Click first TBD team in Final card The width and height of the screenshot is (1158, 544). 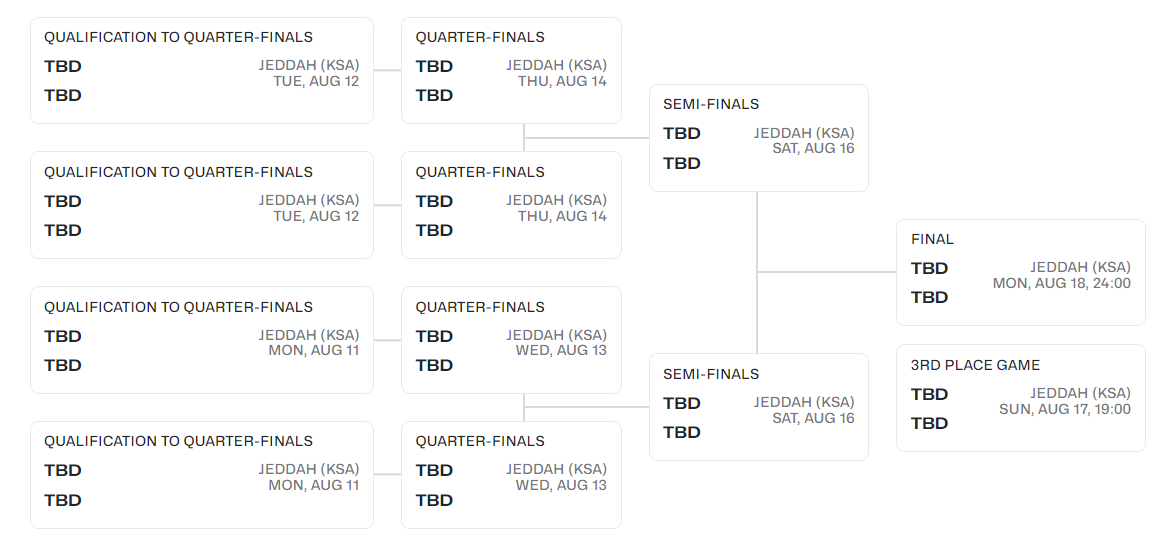pyautogui.click(x=929, y=268)
